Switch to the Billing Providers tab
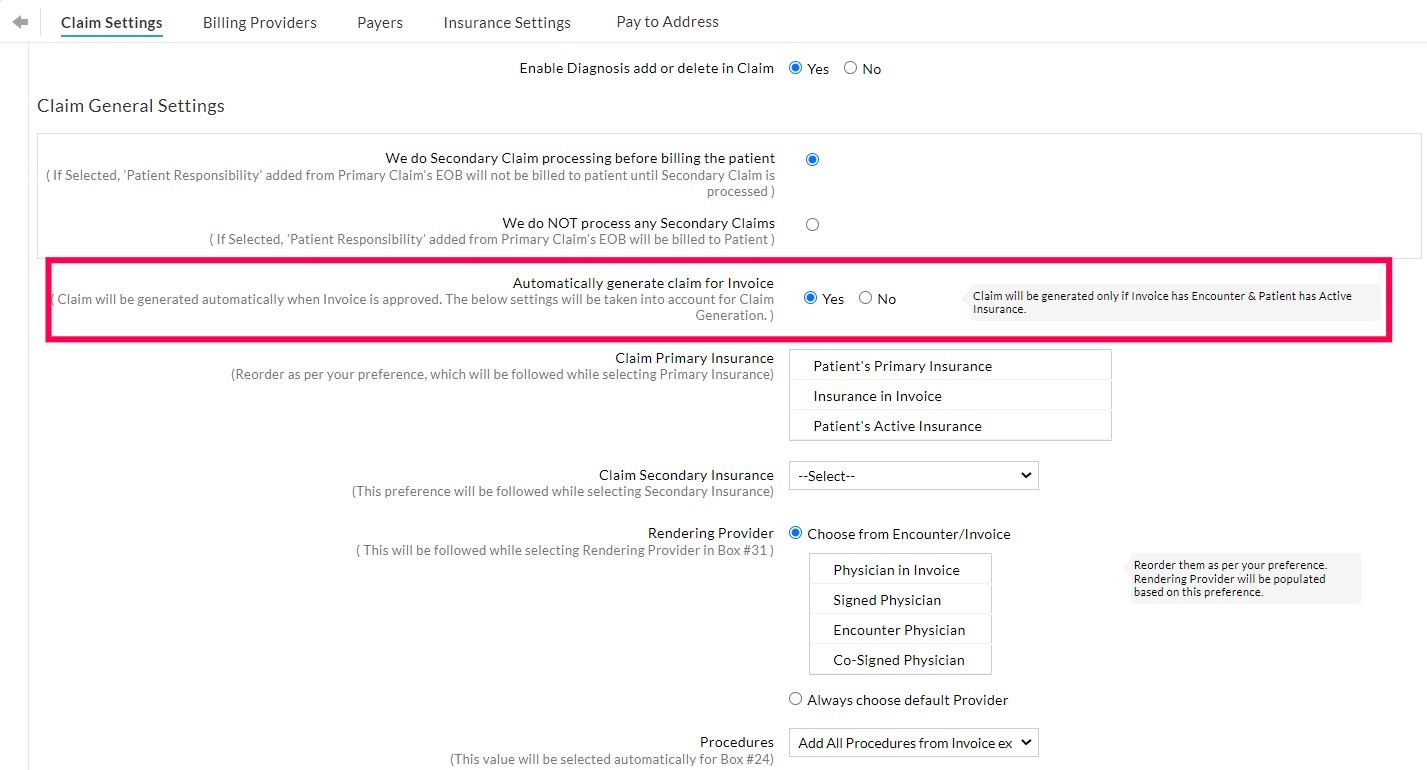This screenshot has height=770, width=1427. tap(259, 21)
